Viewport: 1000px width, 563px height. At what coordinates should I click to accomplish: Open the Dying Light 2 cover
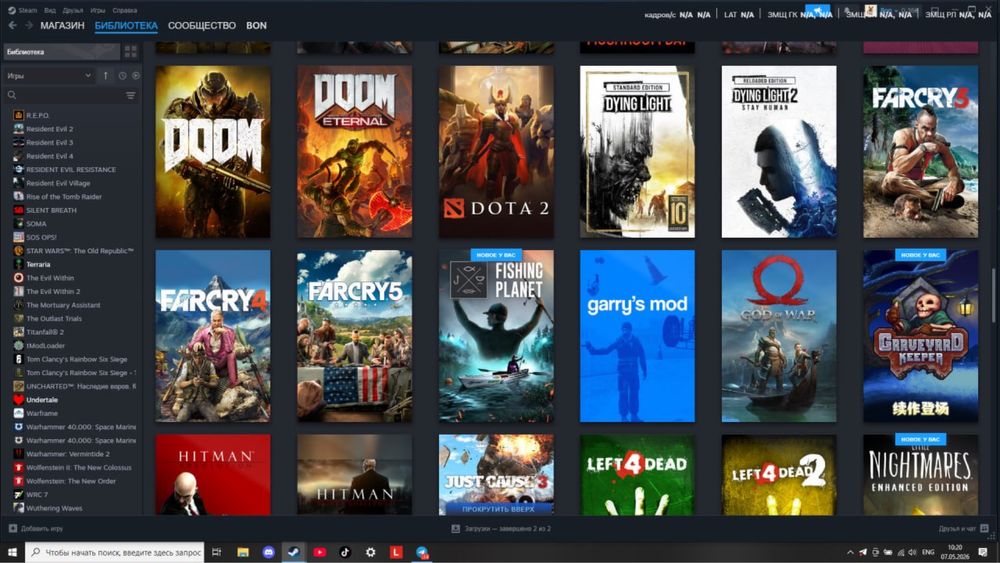(779, 152)
